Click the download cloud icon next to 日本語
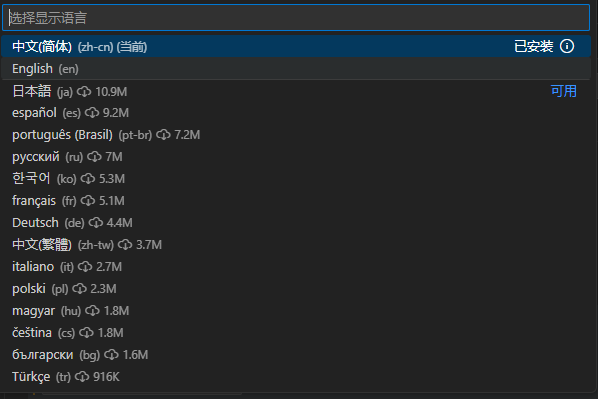Screen dimensions: 598x399 point(84,92)
